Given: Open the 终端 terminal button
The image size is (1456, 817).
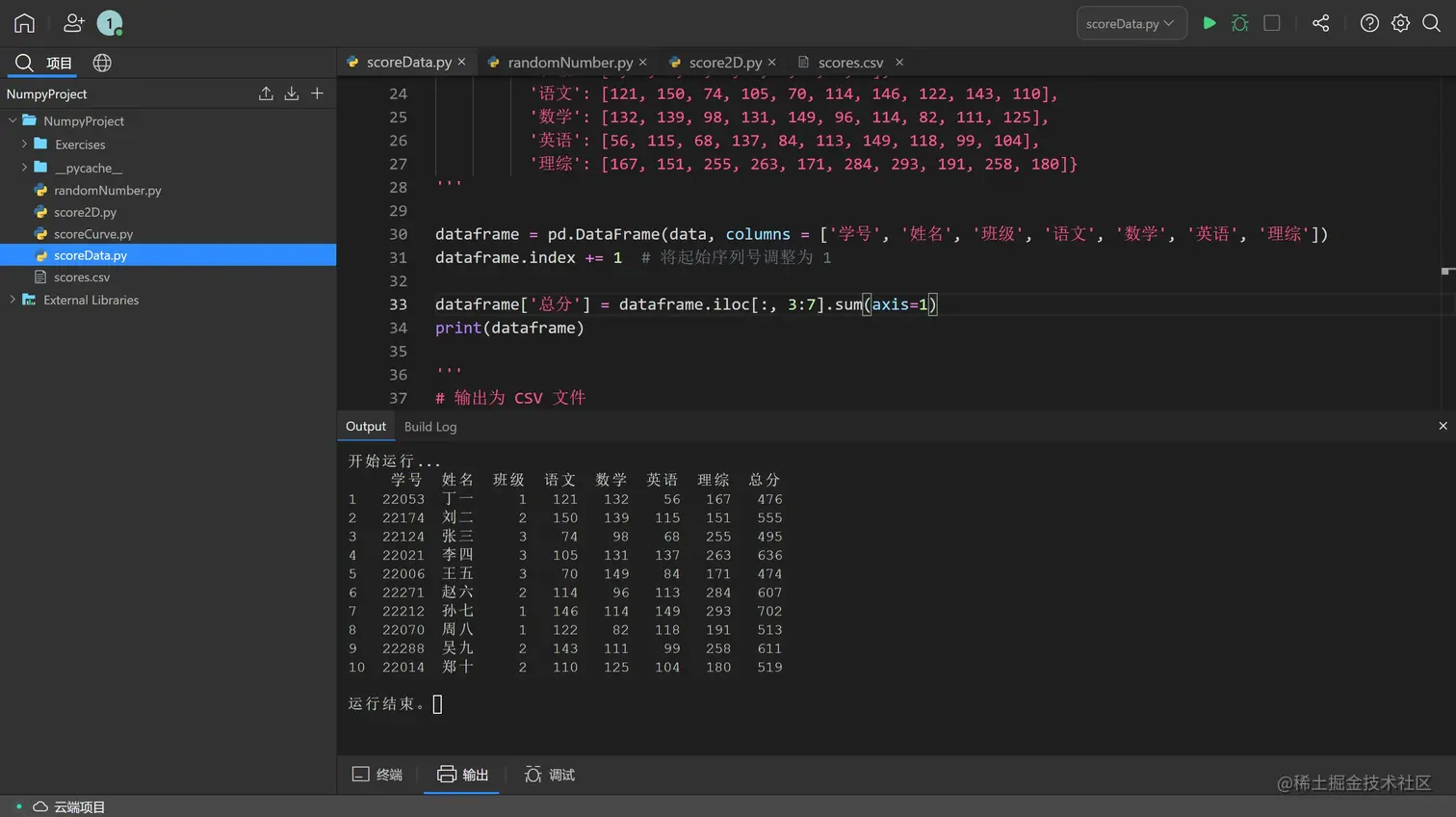Looking at the screenshot, I should [377, 775].
